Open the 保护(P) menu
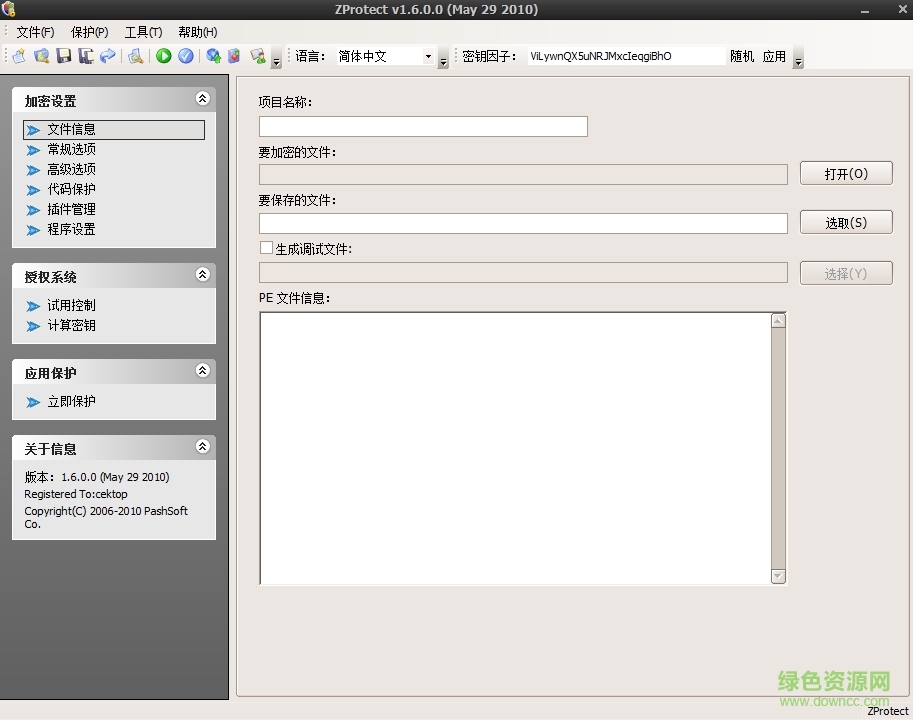 click(x=88, y=31)
